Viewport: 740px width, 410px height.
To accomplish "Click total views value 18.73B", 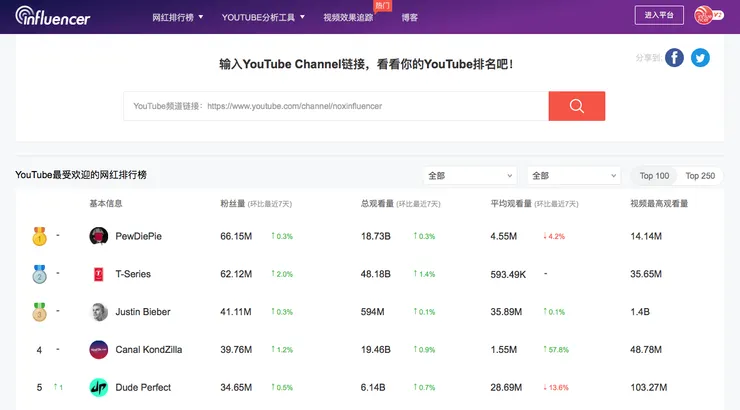I will pos(376,236).
